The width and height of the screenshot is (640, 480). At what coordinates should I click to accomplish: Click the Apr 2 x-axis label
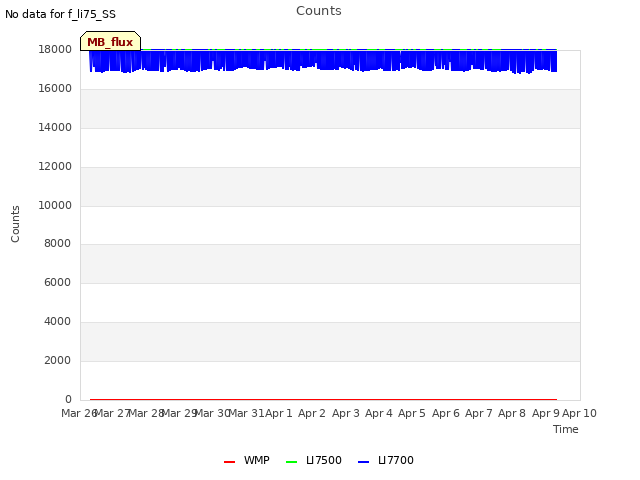(x=312, y=413)
